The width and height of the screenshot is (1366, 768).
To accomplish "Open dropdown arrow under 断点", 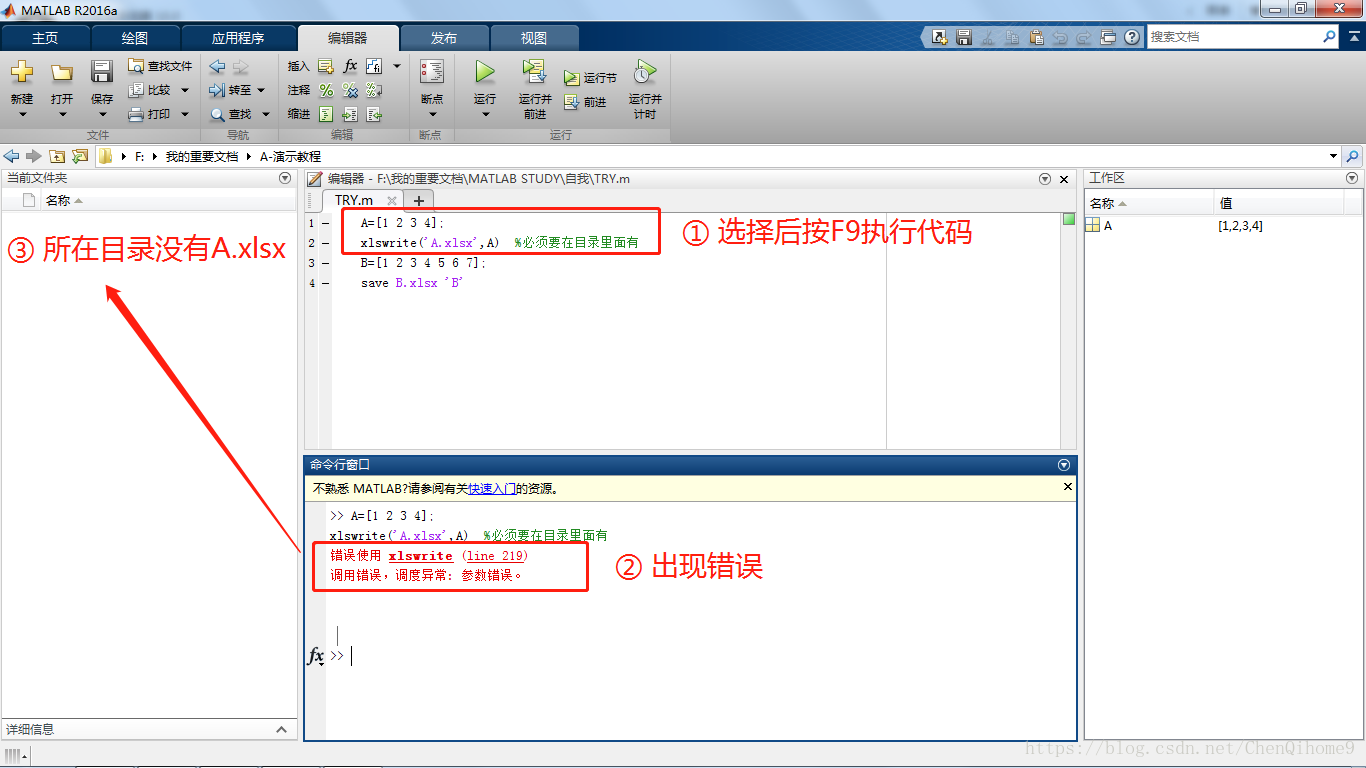I will tap(432, 115).
